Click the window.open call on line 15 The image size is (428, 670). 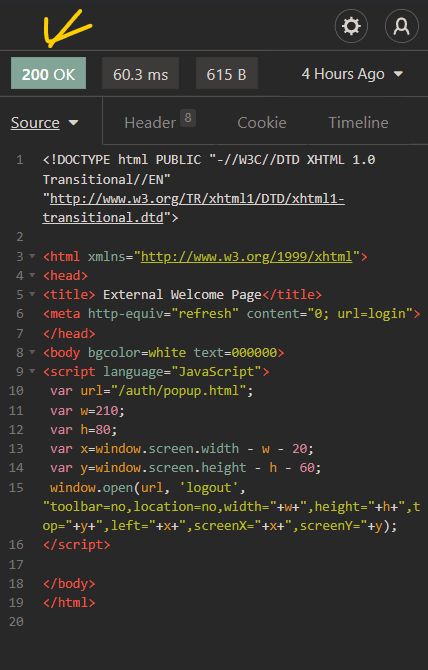point(232,507)
